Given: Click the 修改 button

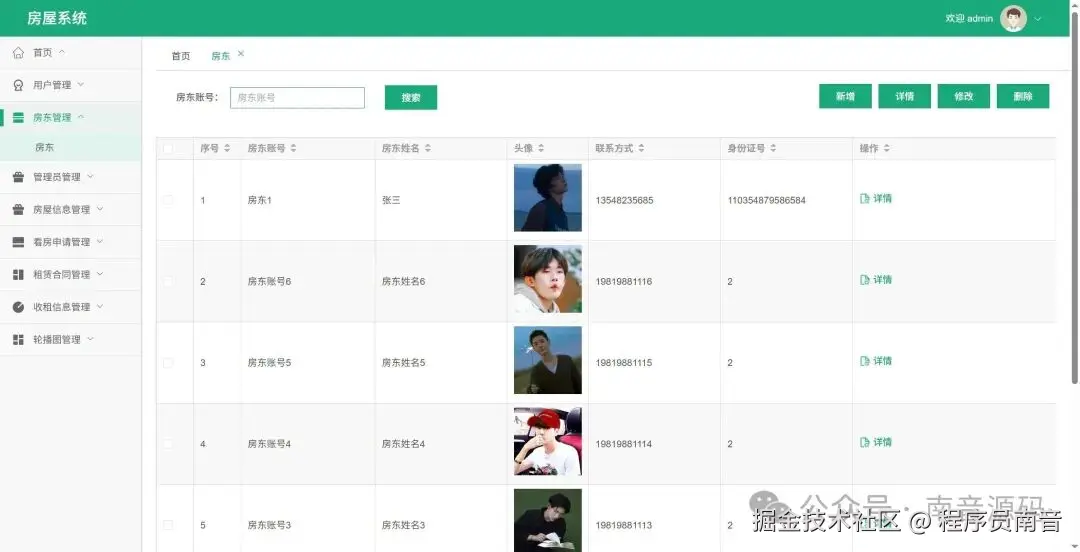Looking at the screenshot, I should point(964,96).
